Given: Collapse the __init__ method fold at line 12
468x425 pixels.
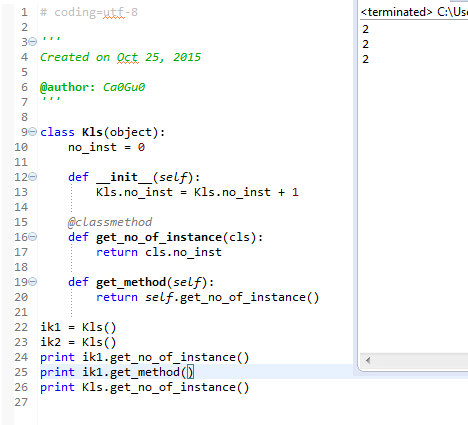Looking at the screenshot, I should click(32, 177).
